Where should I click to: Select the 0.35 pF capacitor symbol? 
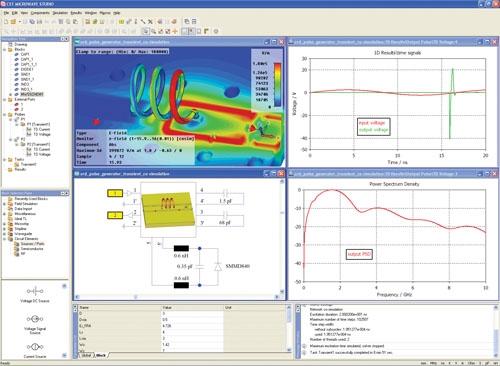199,266
